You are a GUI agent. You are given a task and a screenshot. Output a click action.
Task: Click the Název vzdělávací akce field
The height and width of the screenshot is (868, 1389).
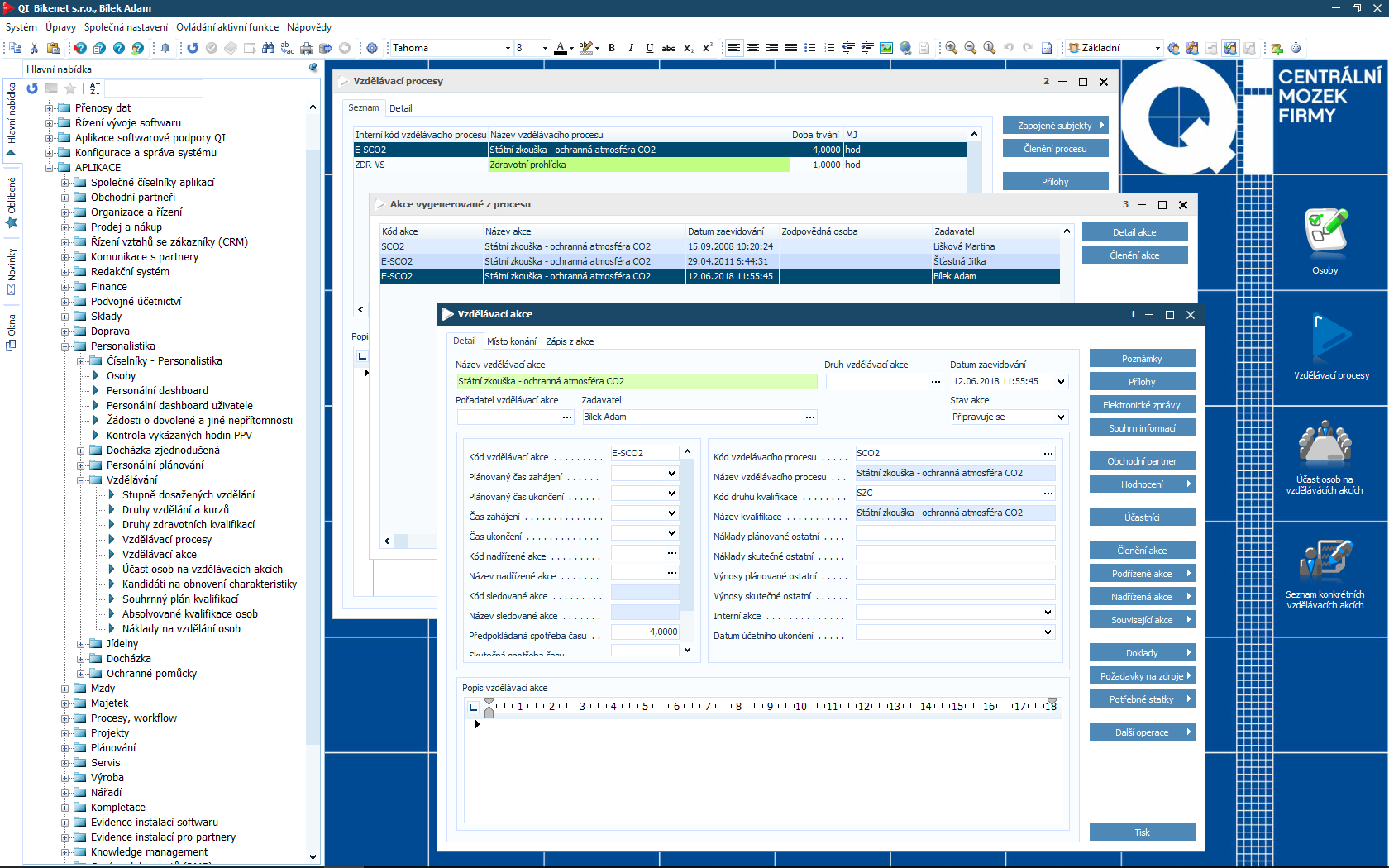pyautogui.click(x=635, y=382)
